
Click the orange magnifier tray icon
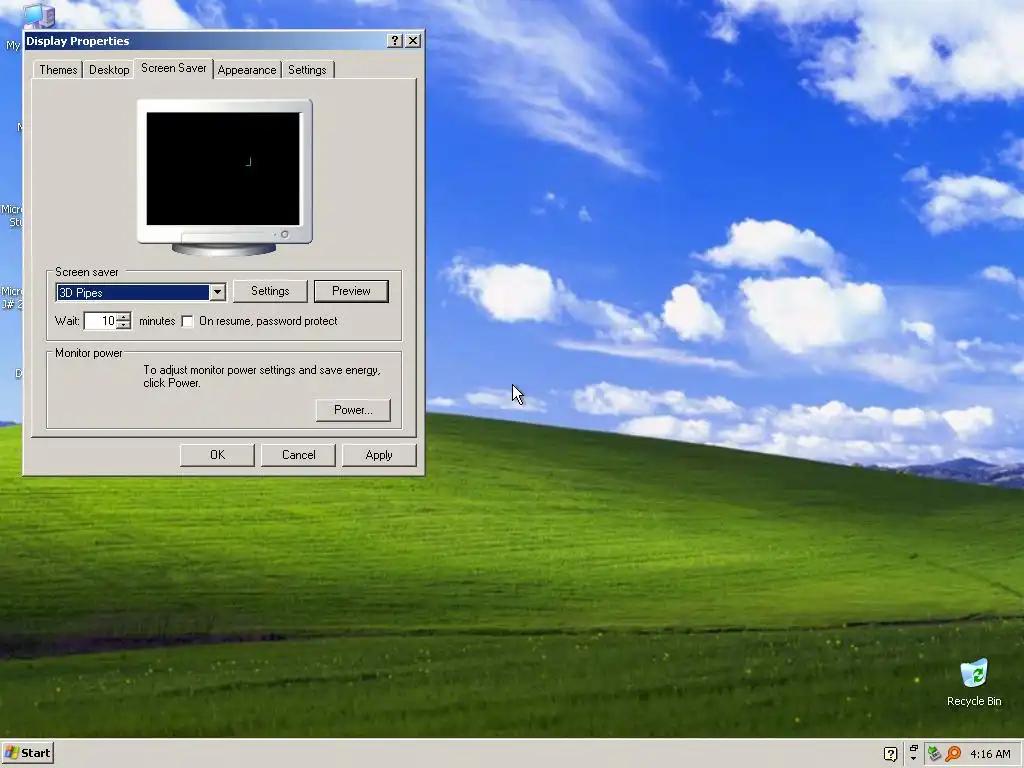pyautogui.click(x=953, y=754)
